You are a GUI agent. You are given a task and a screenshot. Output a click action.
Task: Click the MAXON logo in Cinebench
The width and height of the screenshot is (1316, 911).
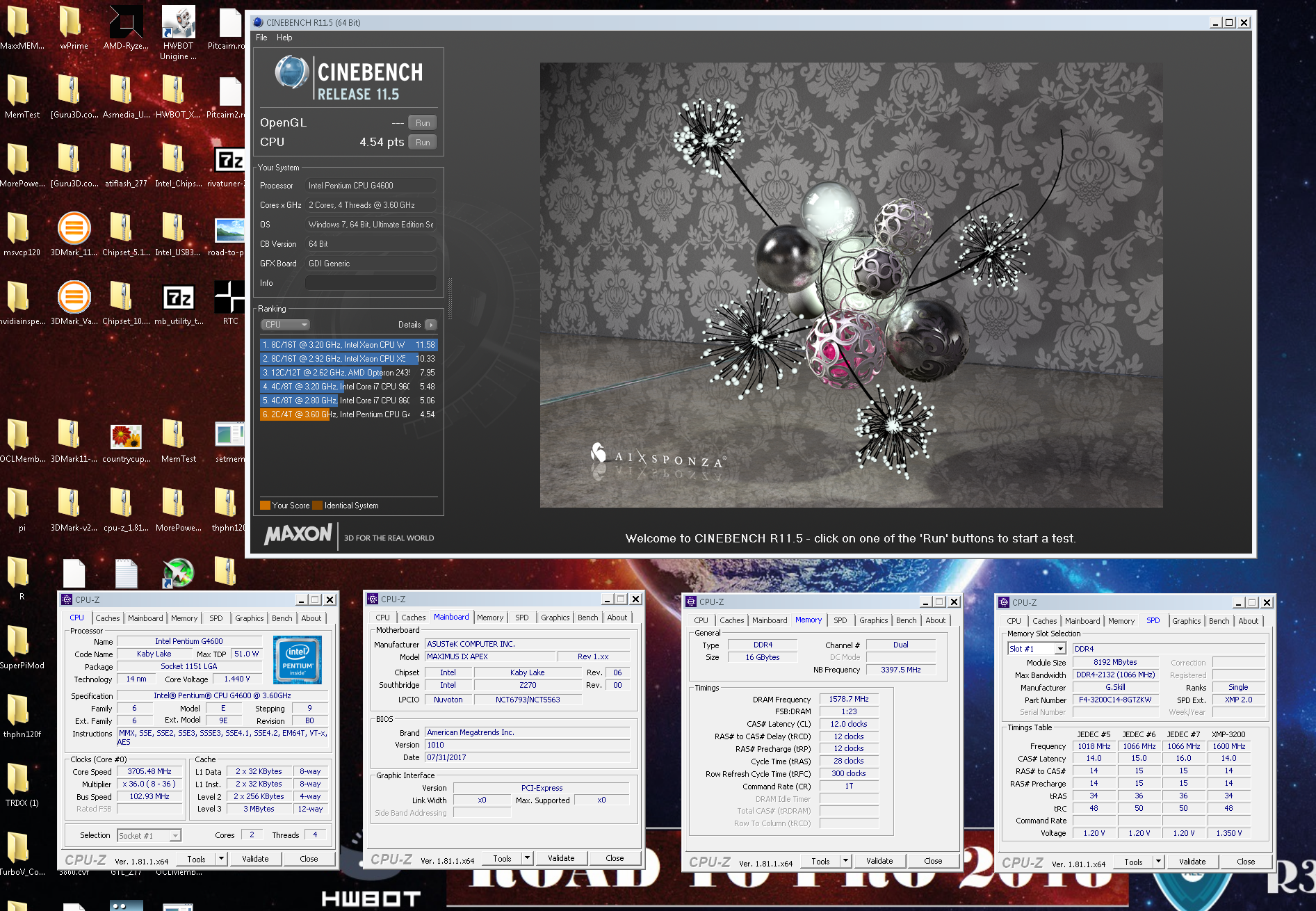coord(298,535)
